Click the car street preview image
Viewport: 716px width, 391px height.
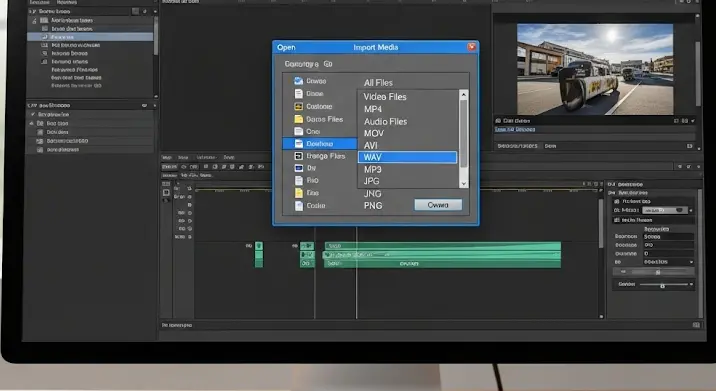coord(595,69)
